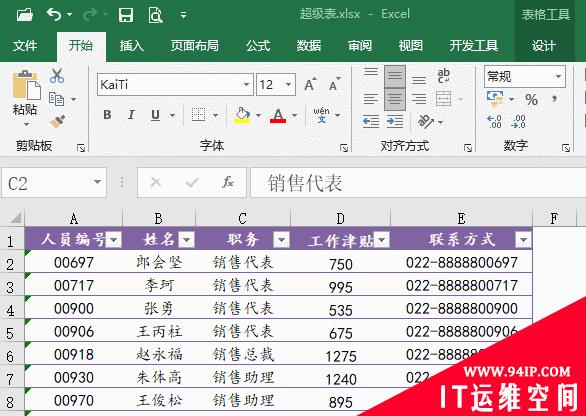Open 字体 group dialog launcher
The height and width of the screenshot is (416, 586).
344,148
